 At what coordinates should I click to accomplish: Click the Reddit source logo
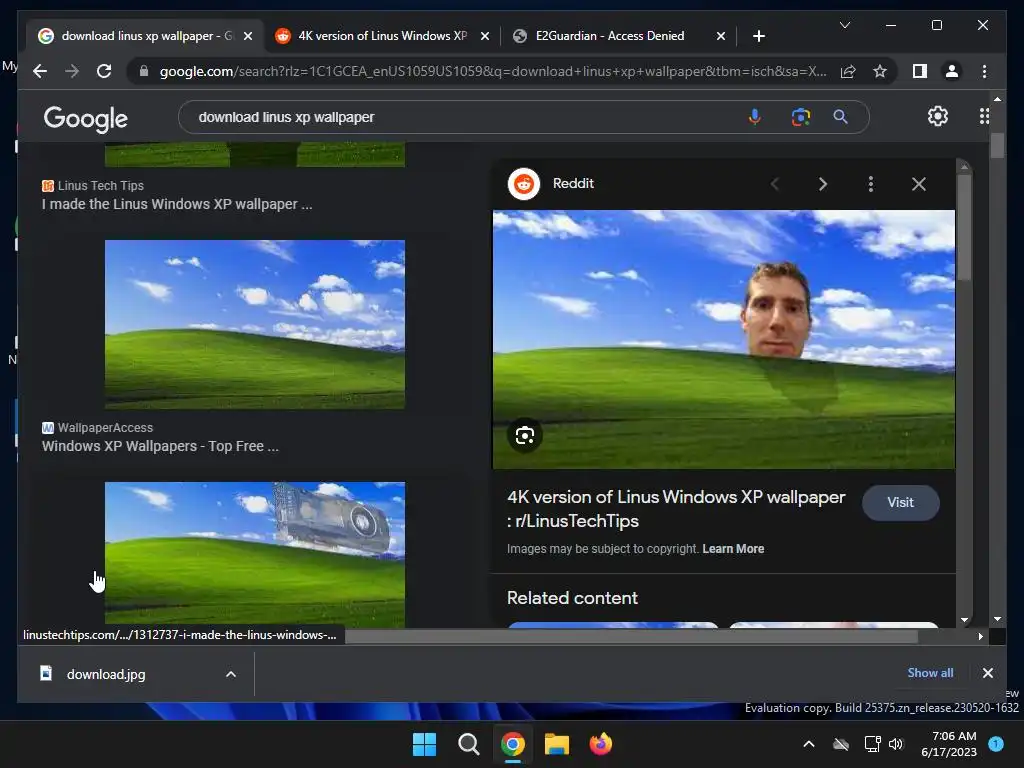(524, 184)
